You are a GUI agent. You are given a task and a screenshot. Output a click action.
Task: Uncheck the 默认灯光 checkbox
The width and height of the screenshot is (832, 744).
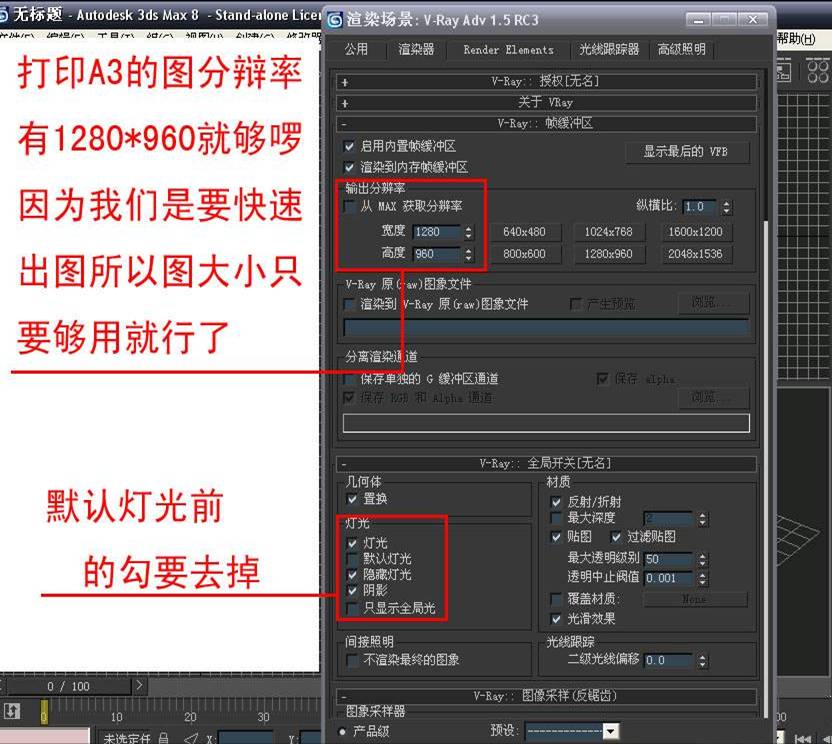(x=351, y=558)
